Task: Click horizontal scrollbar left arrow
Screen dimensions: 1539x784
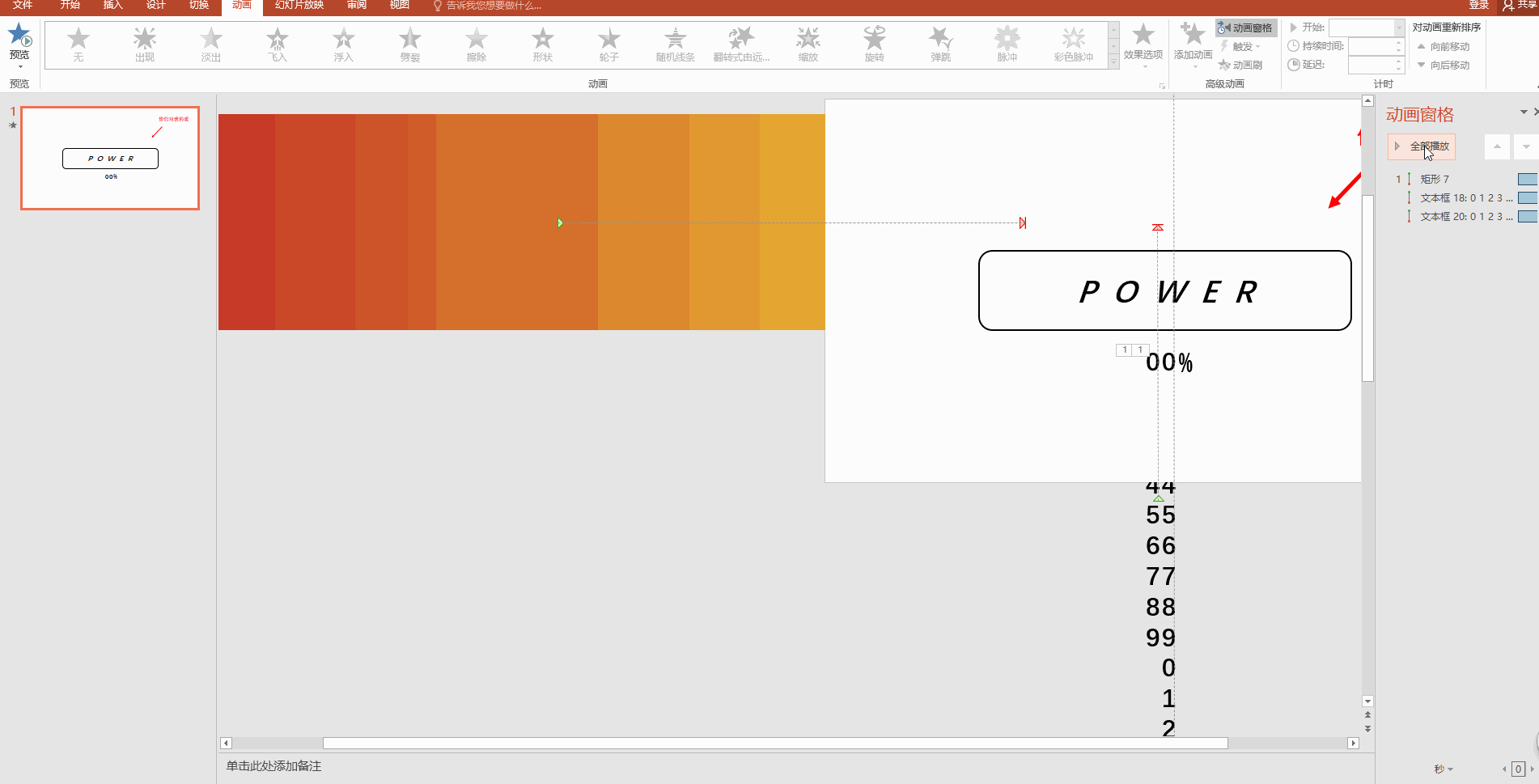Action: click(226, 743)
